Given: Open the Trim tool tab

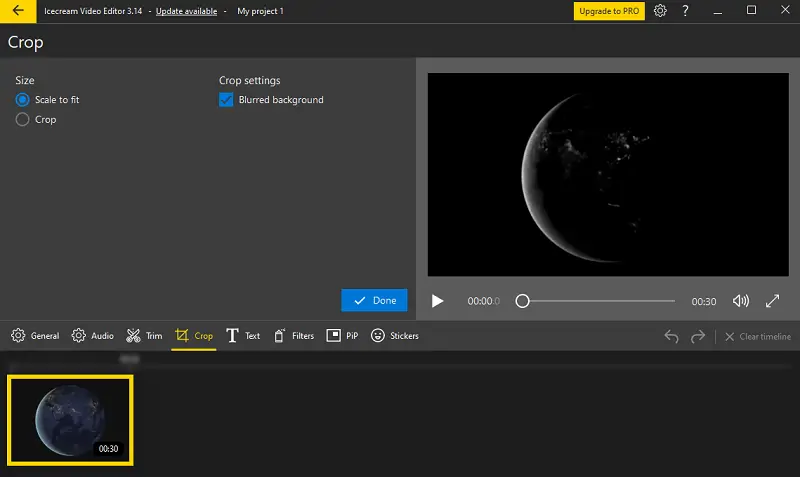Looking at the screenshot, I should tap(144, 336).
